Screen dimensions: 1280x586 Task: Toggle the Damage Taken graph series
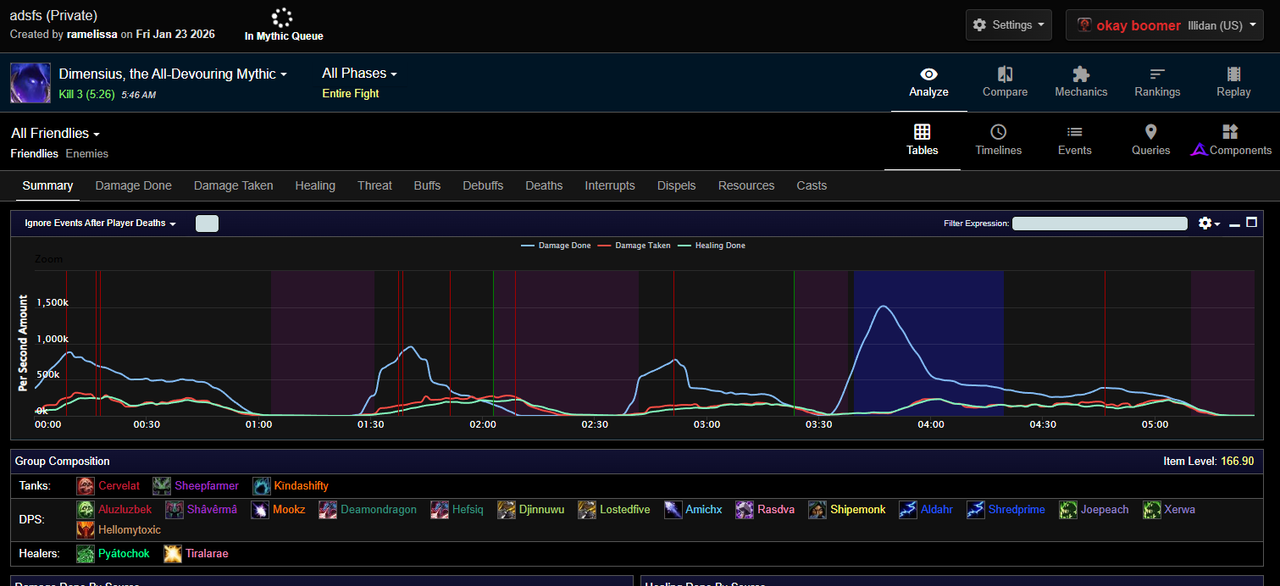click(x=634, y=245)
